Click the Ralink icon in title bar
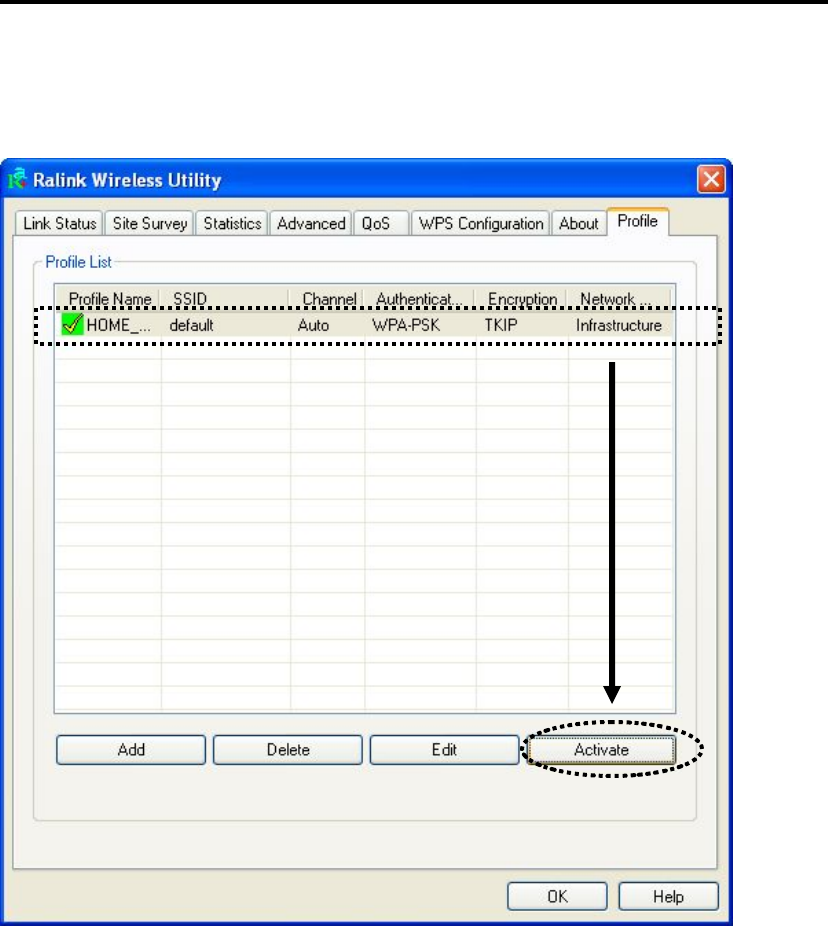The image size is (828, 926). coord(18,179)
